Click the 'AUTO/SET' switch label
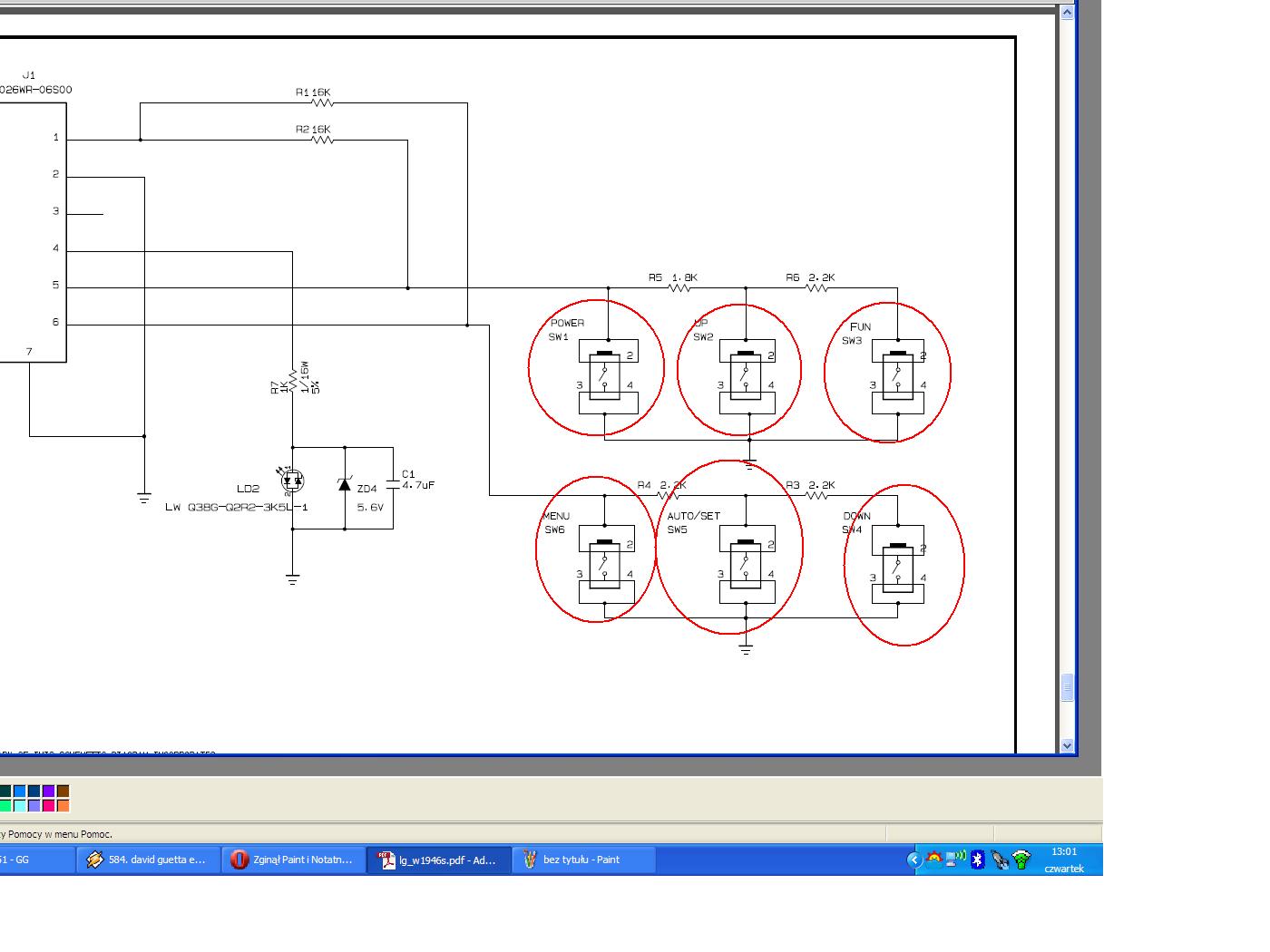This screenshot has height=952, width=1270. pos(694,516)
